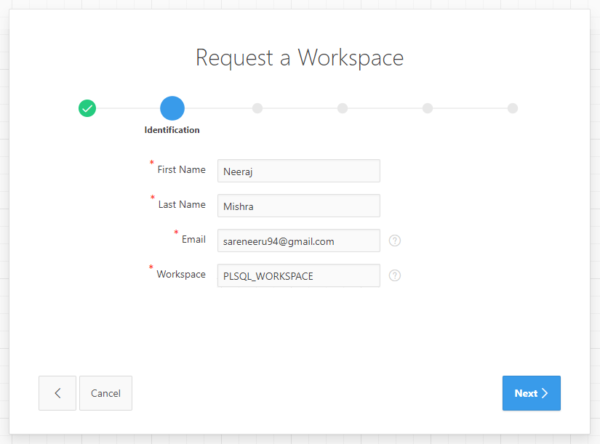Jump to the fifth wizard step dot
The image size is (600, 444).
click(427, 108)
